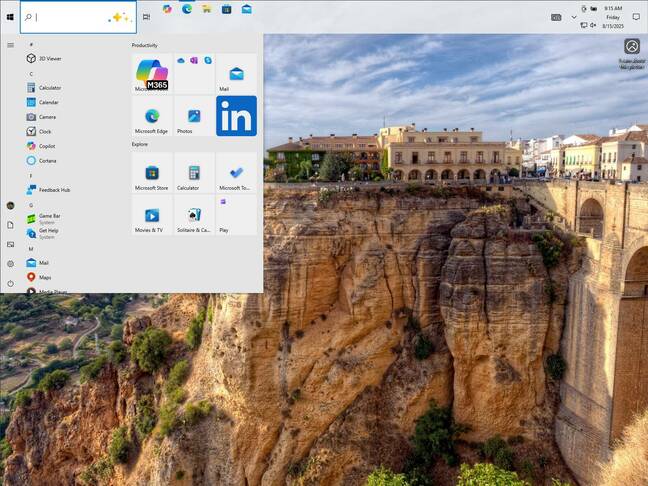Click the Windows Start button

10,17
